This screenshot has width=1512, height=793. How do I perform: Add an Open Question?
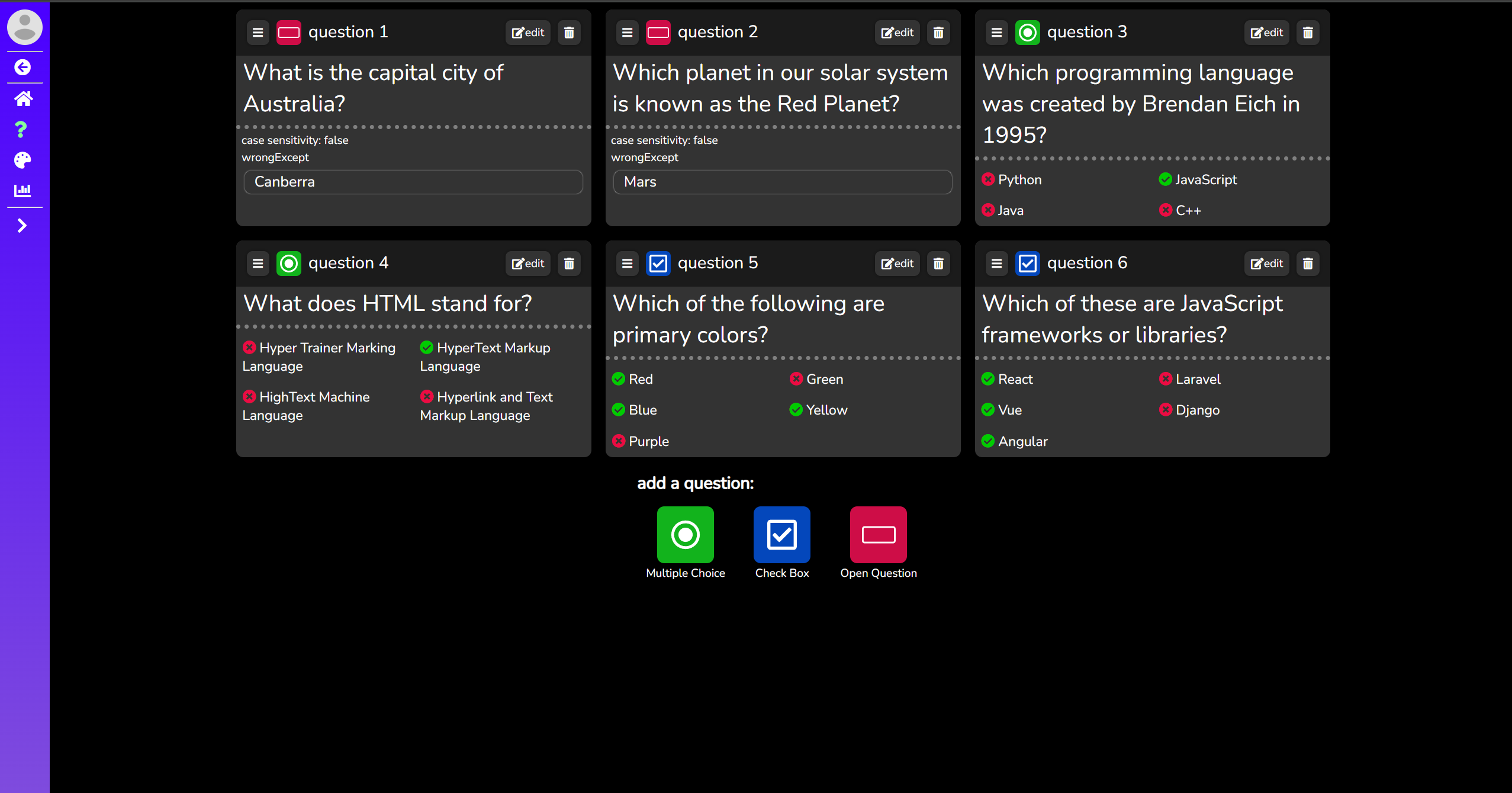click(x=879, y=535)
